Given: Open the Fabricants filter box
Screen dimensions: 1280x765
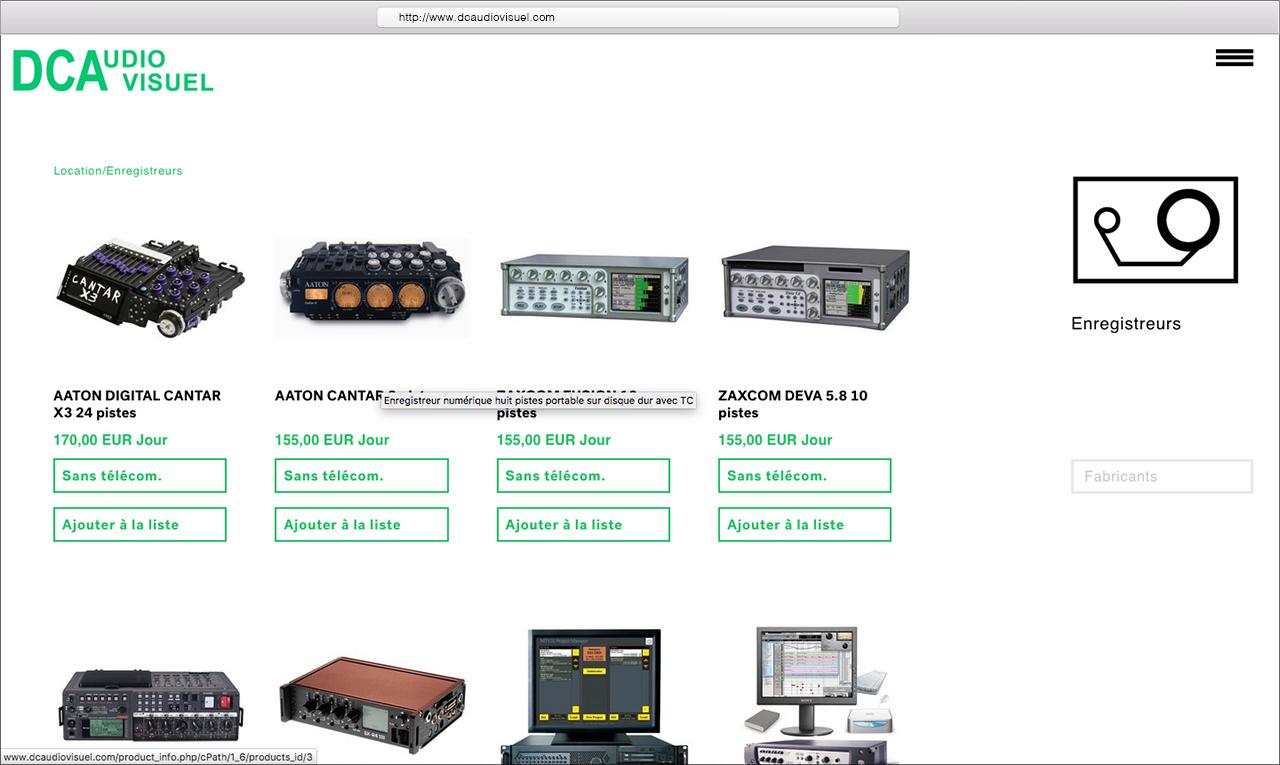Looking at the screenshot, I should tap(1162, 477).
